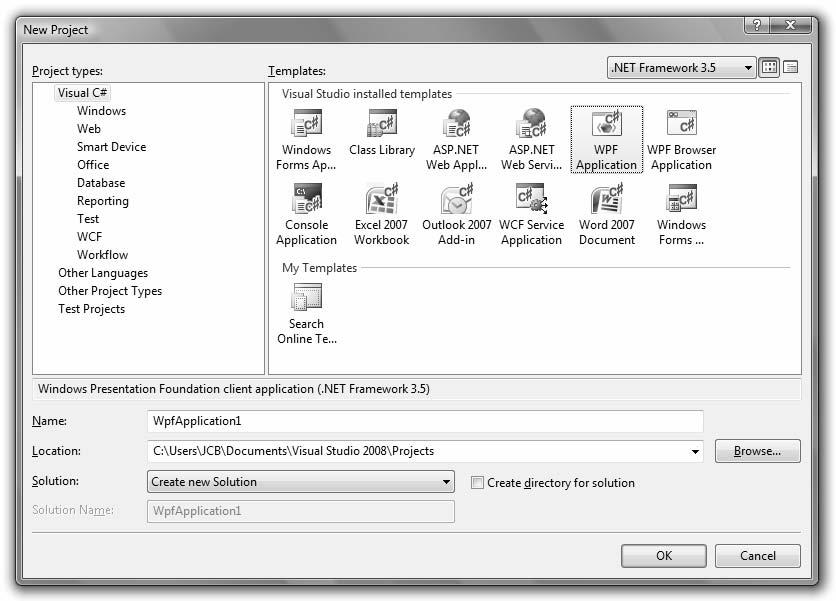Image resolution: width=836 pixels, height=601 pixels.
Task: Select the ASP.NET Web Appl... template
Action: 456,140
